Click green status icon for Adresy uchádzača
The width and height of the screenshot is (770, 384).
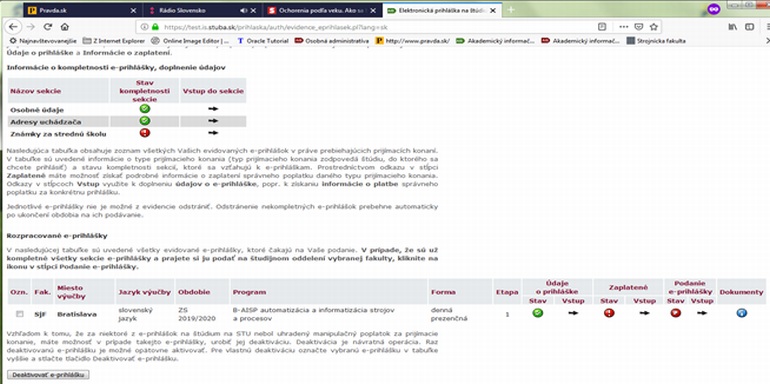tap(145, 121)
